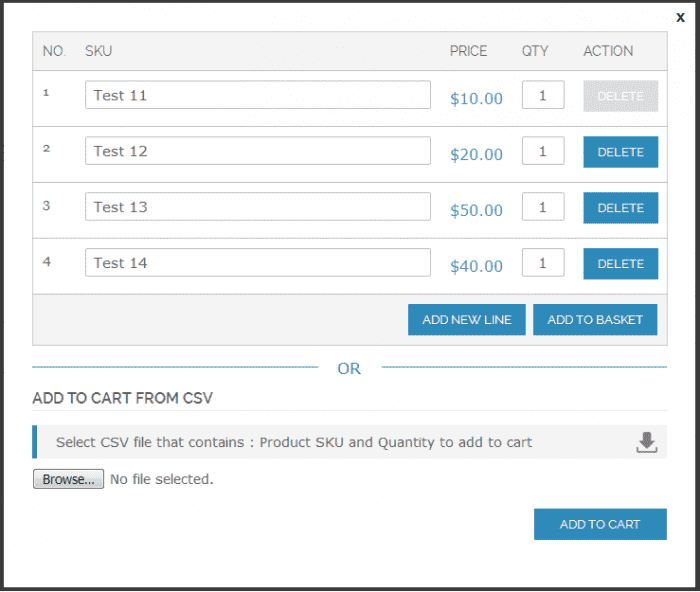Click the $10.00 price of Test 11
Viewport: 700px width, 592px height.
coord(476,98)
